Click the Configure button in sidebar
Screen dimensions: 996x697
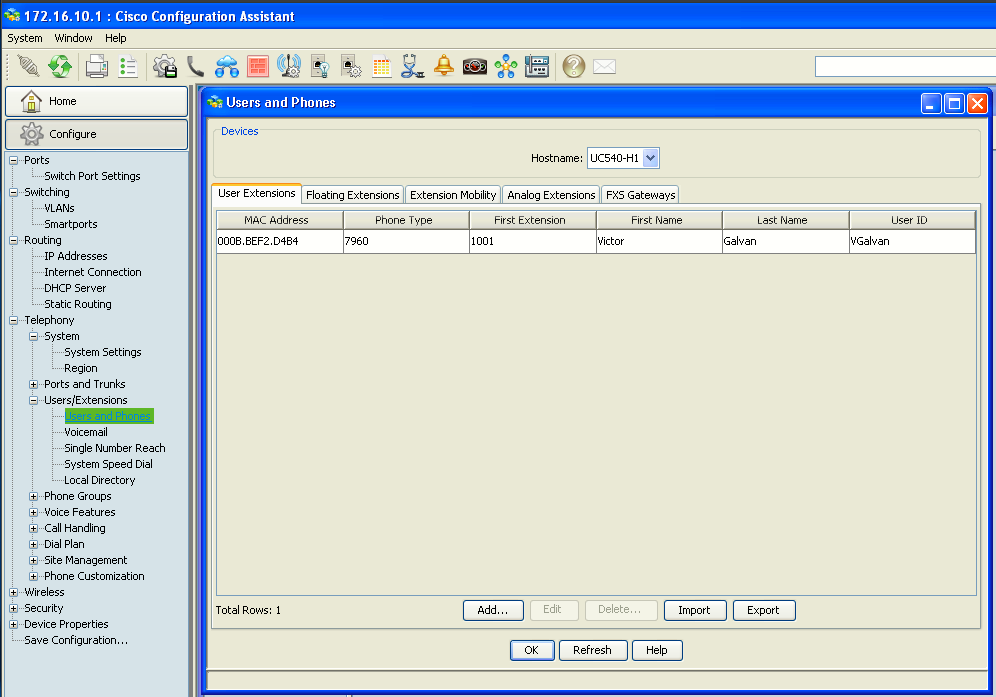97,134
